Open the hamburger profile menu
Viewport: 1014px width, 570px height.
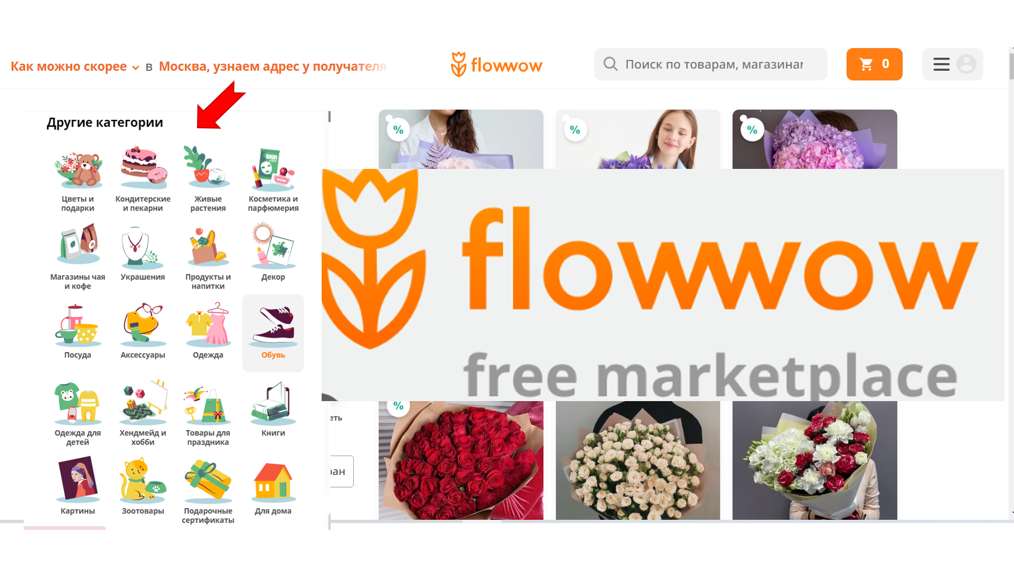point(953,64)
